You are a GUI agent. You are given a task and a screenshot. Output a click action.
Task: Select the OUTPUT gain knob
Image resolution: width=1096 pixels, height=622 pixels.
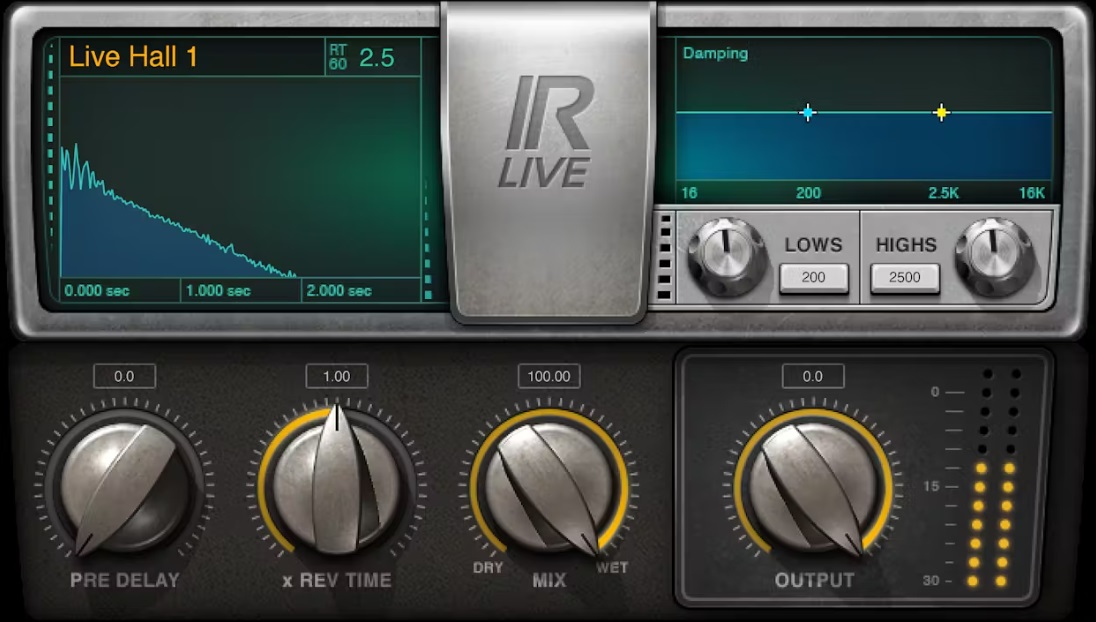point(811,480)
